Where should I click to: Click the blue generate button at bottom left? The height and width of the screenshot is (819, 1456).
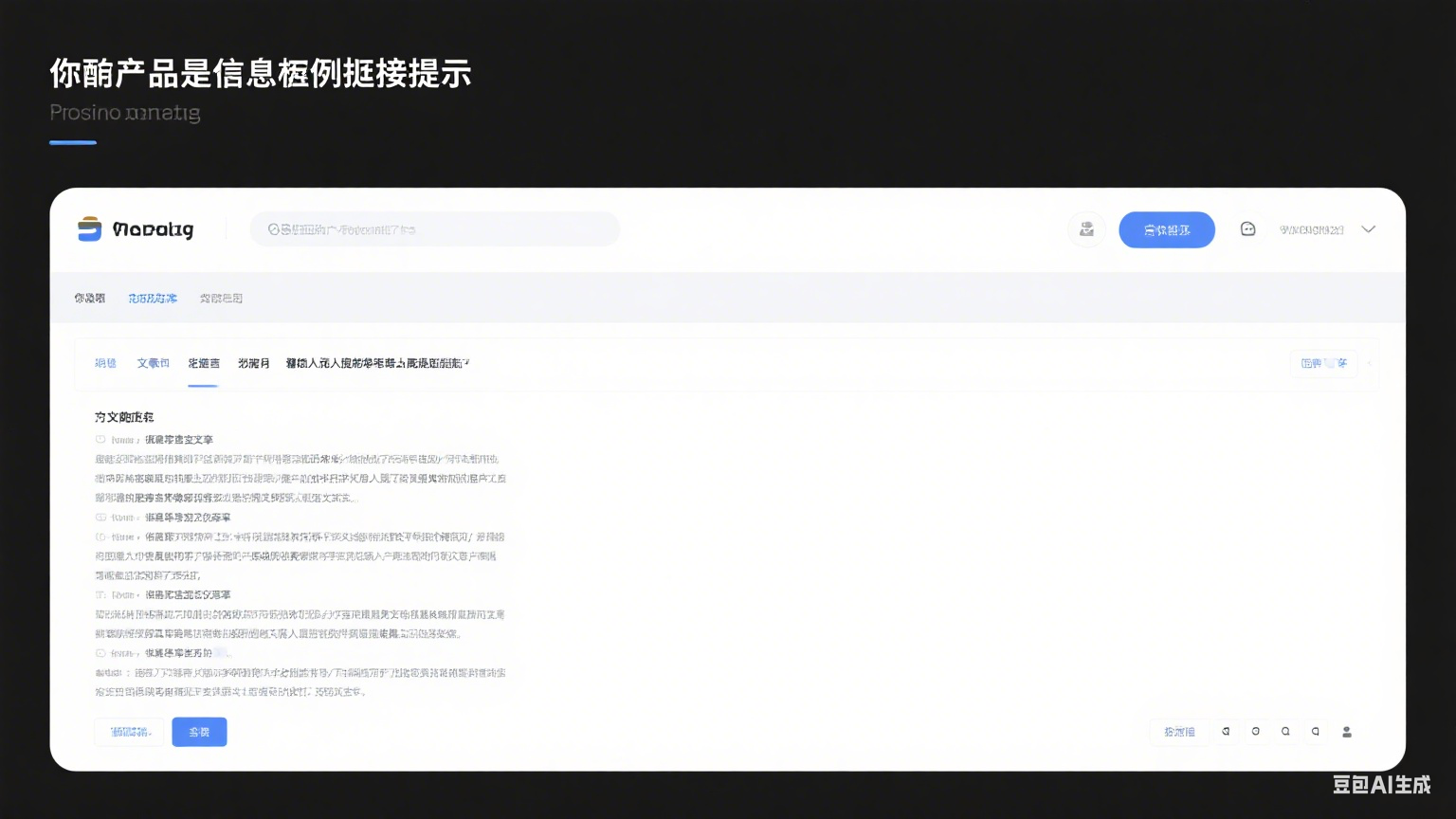pyautogui.click(x=199, y=731)
